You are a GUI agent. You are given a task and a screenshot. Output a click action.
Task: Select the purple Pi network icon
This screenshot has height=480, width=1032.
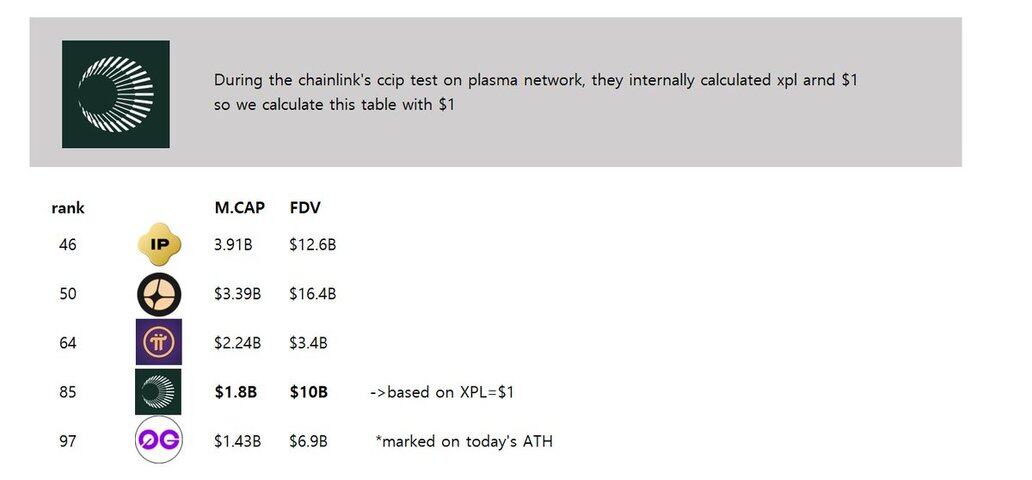tap(159, 342)
